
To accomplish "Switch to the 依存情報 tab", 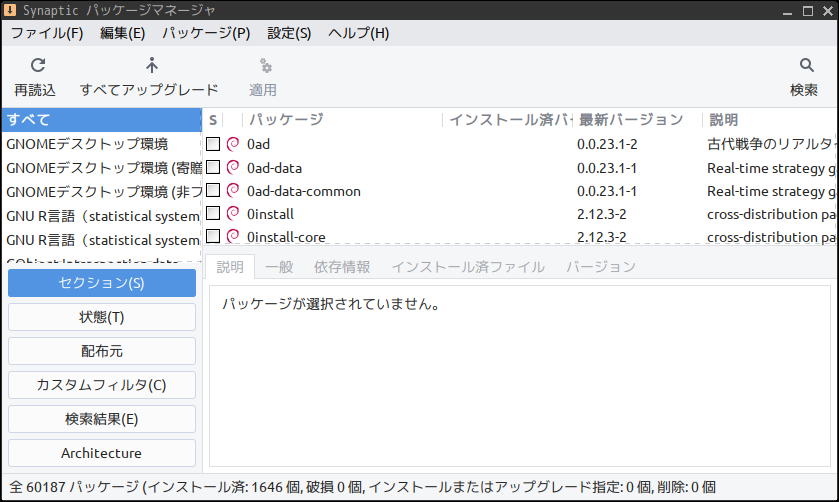I will tap(342, 267).
